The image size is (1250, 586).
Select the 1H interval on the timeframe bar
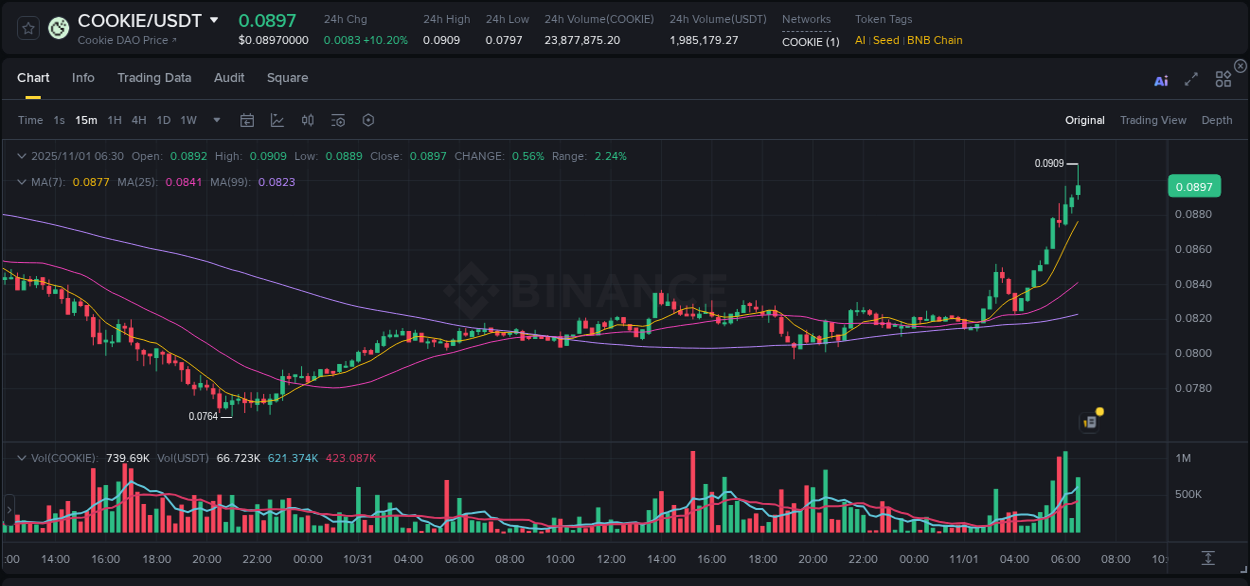(115, 120)
